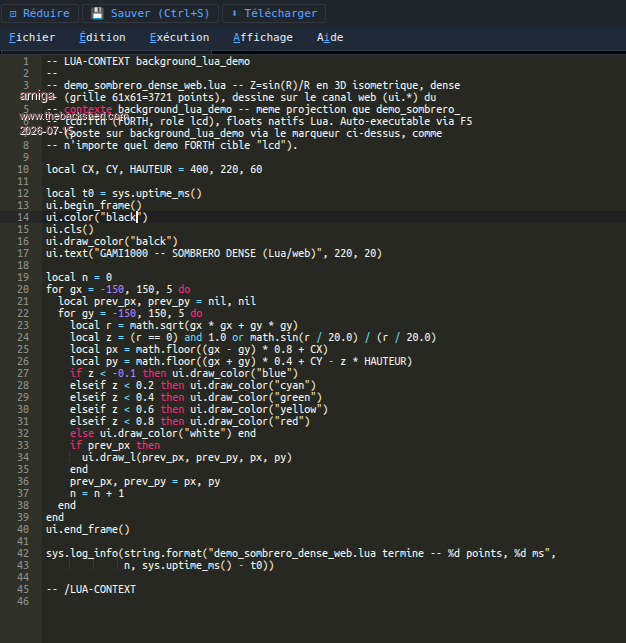Click line number 33 in the gutter
Image resolution: width=626 pixels, height=643 pixels.
point(23,445)
